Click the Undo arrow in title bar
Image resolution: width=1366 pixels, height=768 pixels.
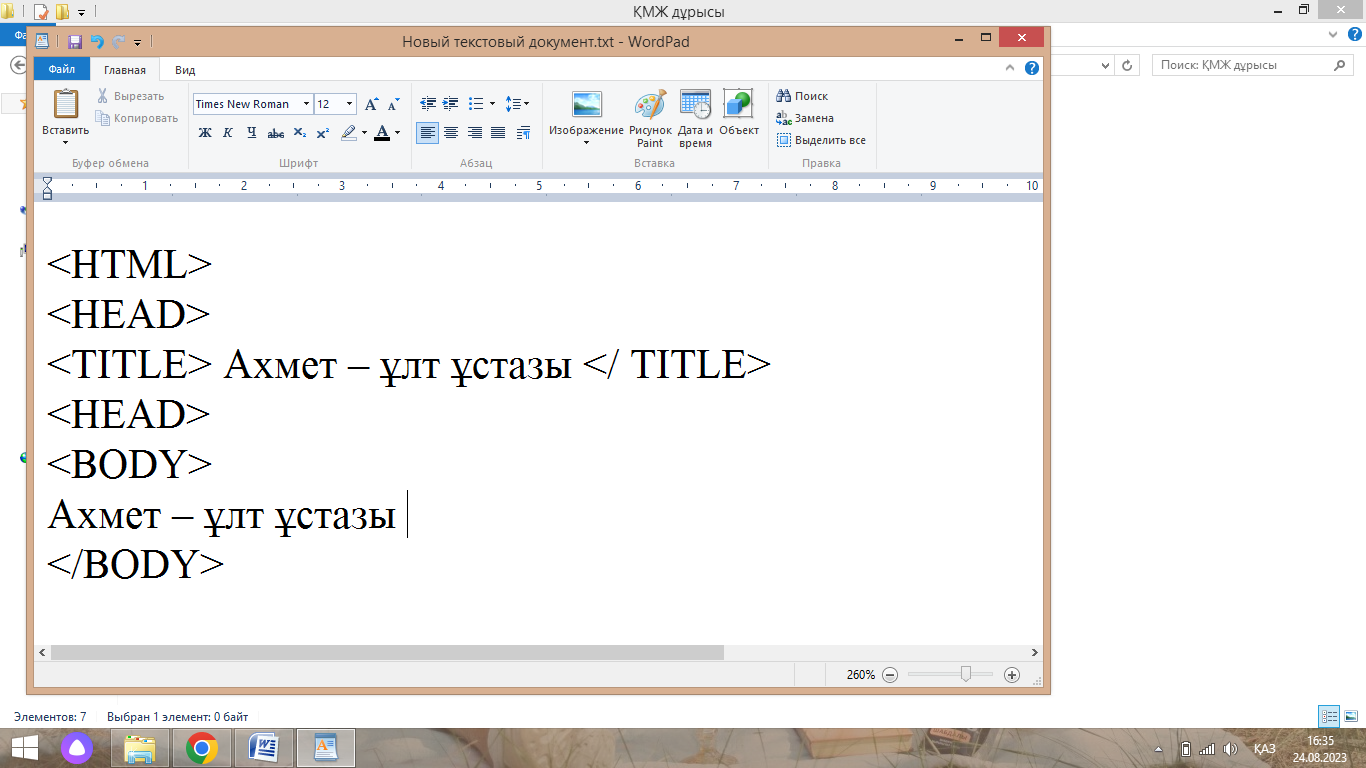tap(97, 42)
